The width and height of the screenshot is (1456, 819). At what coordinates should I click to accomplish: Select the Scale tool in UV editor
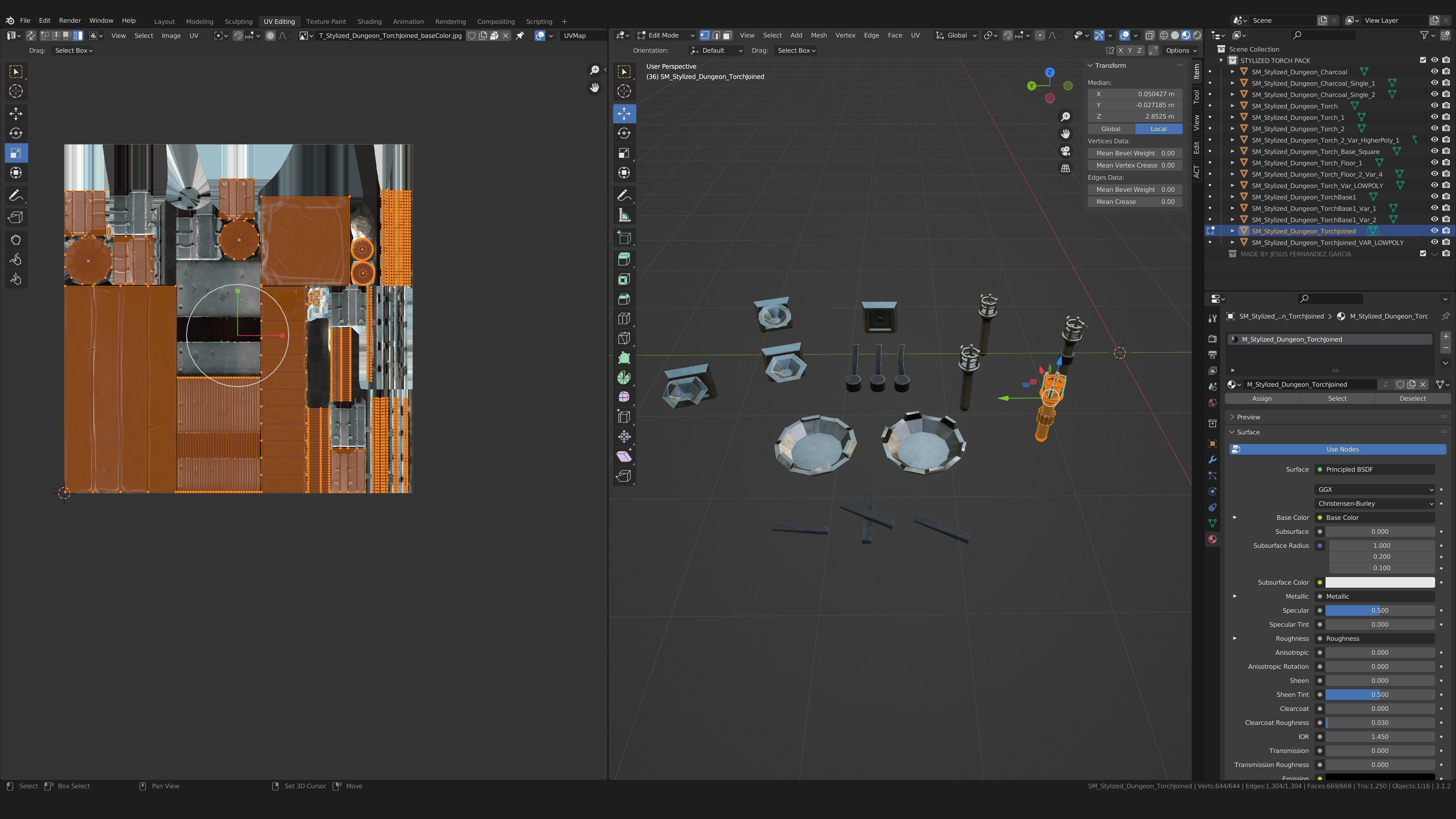click(x=16, y=153)
